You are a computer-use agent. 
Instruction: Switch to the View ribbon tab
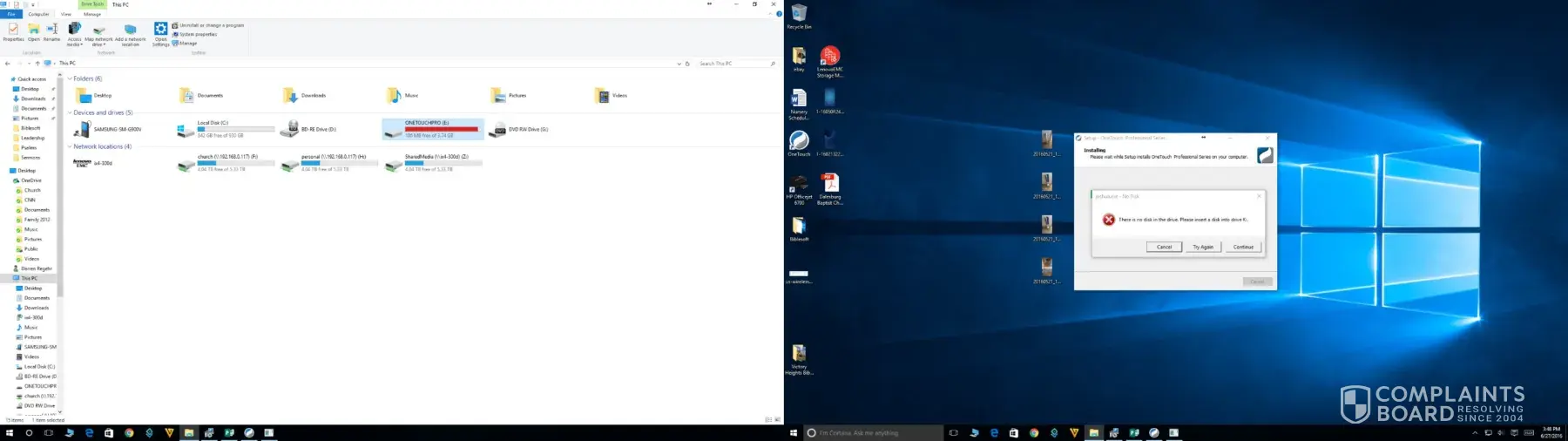tap(66, 14)
